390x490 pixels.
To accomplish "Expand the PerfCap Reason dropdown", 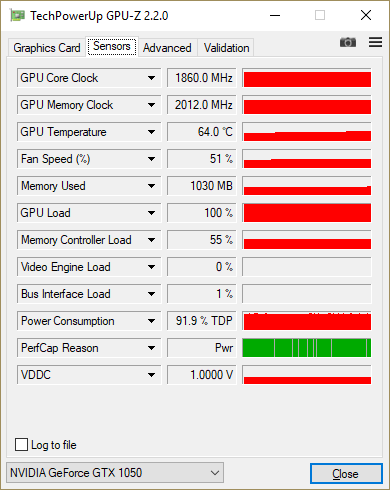I will pos(89,348).
